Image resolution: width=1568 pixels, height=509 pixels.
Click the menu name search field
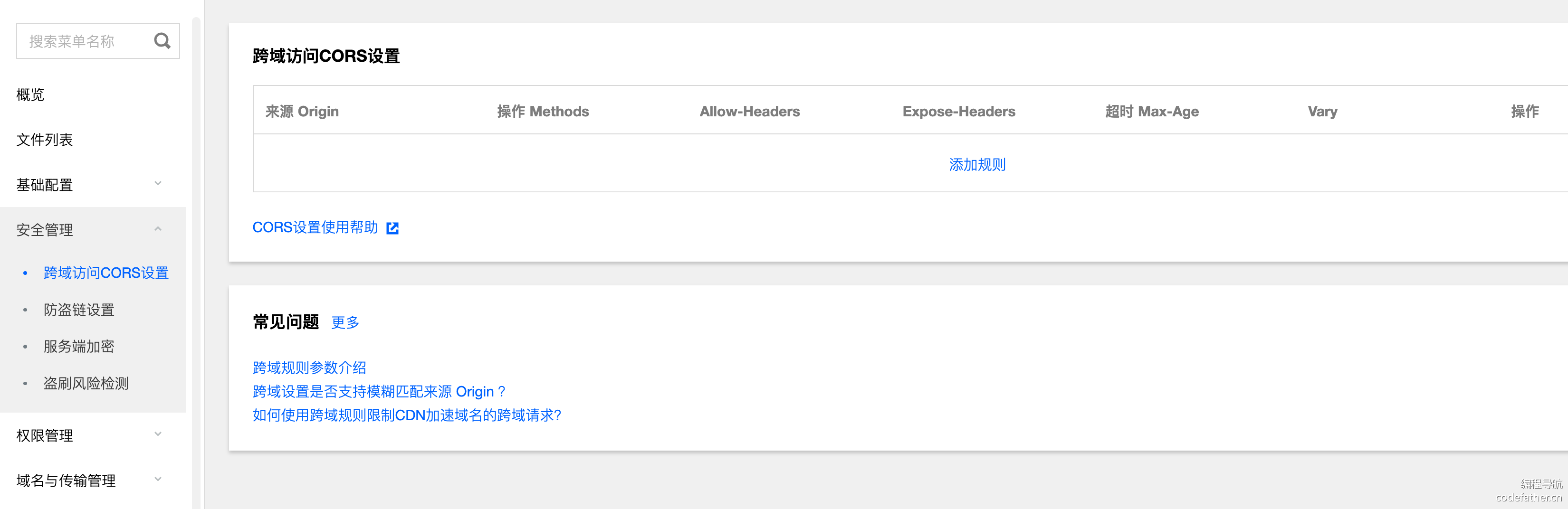(x=85, y=41)
